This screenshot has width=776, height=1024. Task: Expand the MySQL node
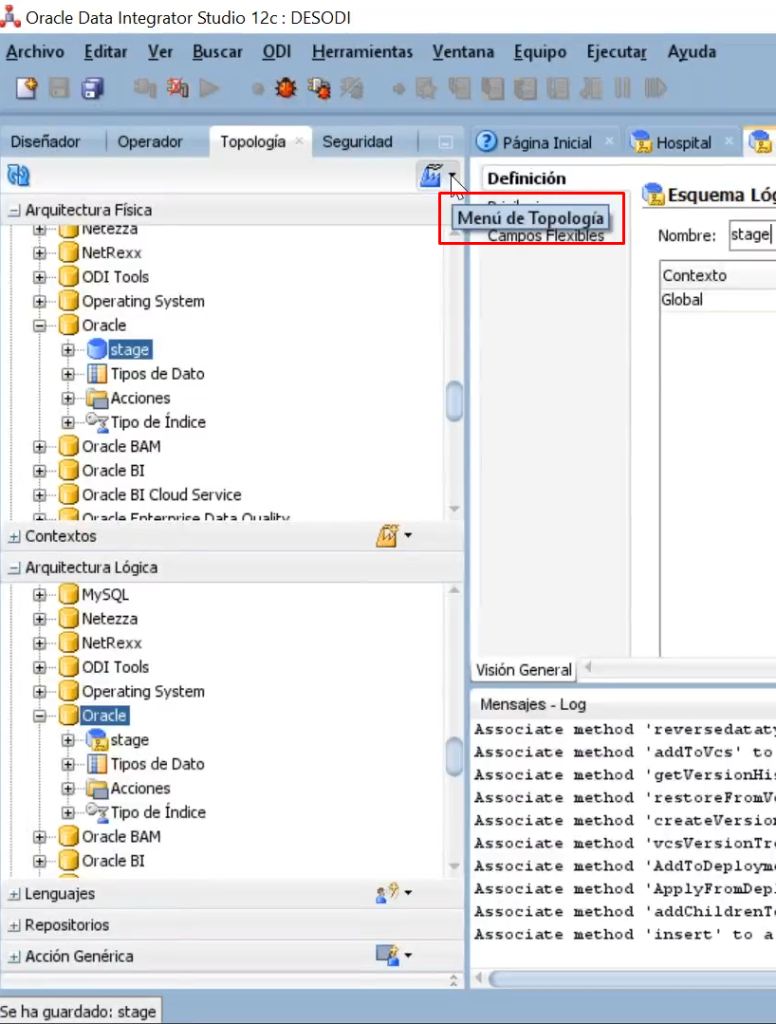click(40, 595)
